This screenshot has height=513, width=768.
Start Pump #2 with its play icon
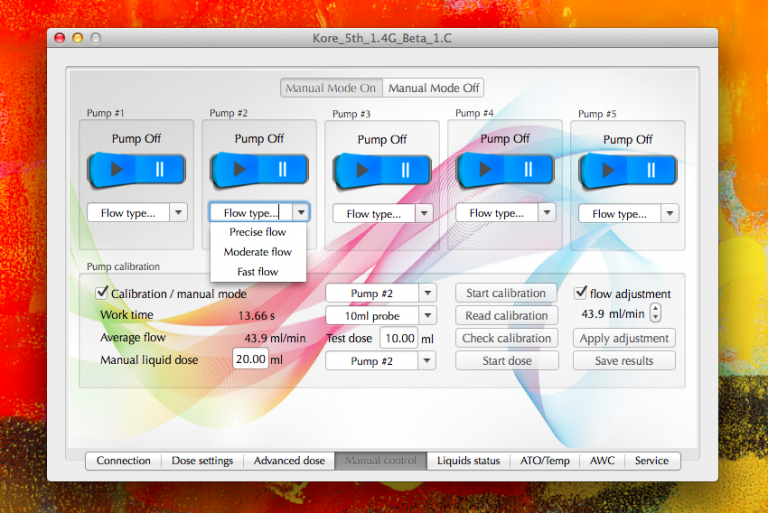pyautogui.click(x=240, y=170)
